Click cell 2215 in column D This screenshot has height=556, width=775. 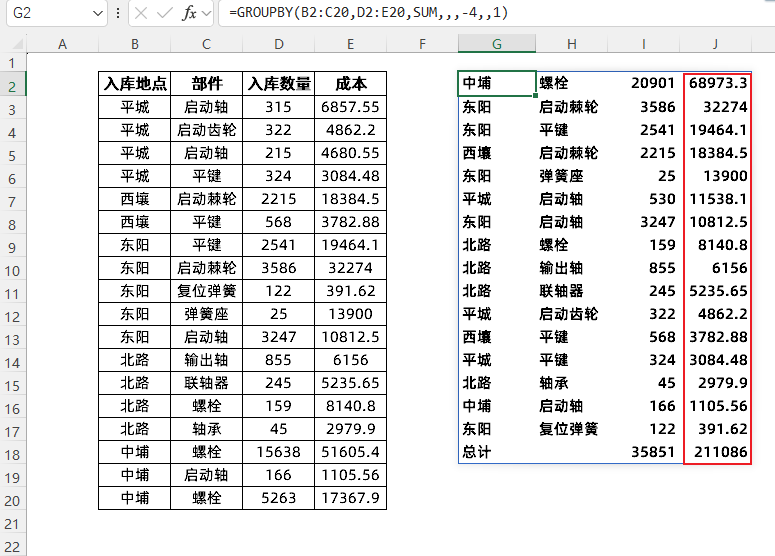[x=279, y=199]
